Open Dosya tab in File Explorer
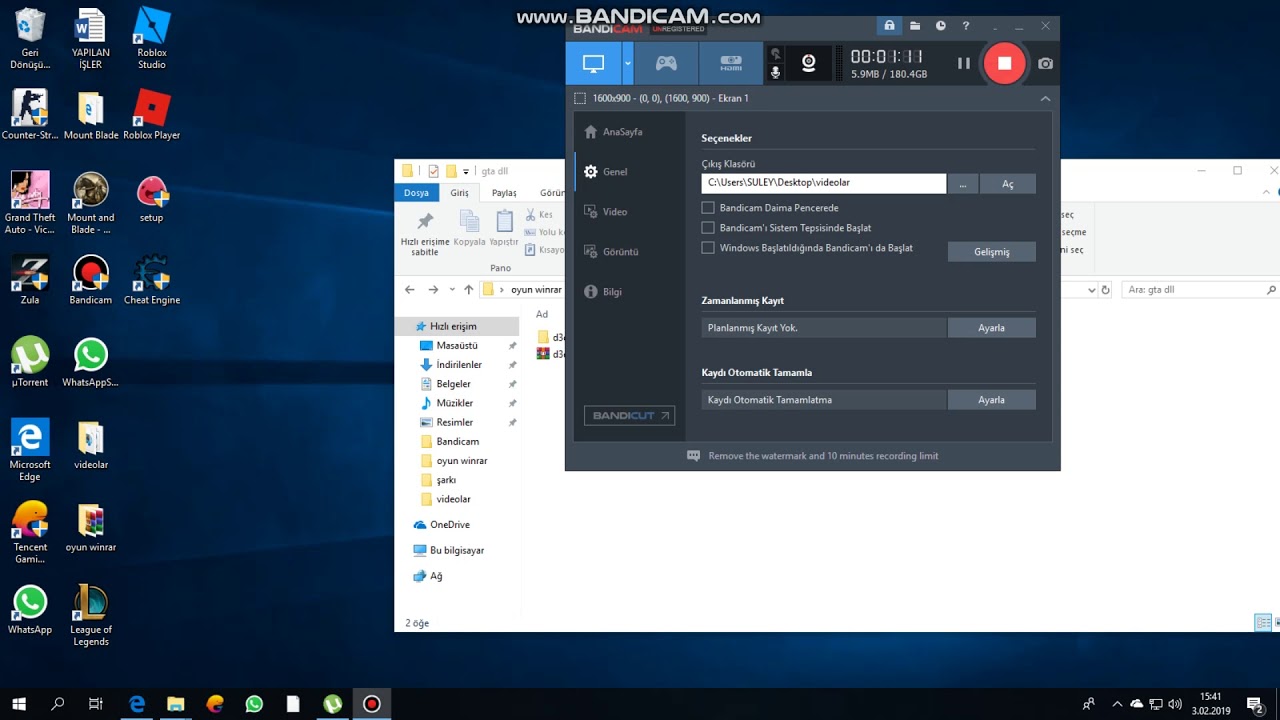The width and height of the screenshot is (1280, 720). tap(416, 193)
